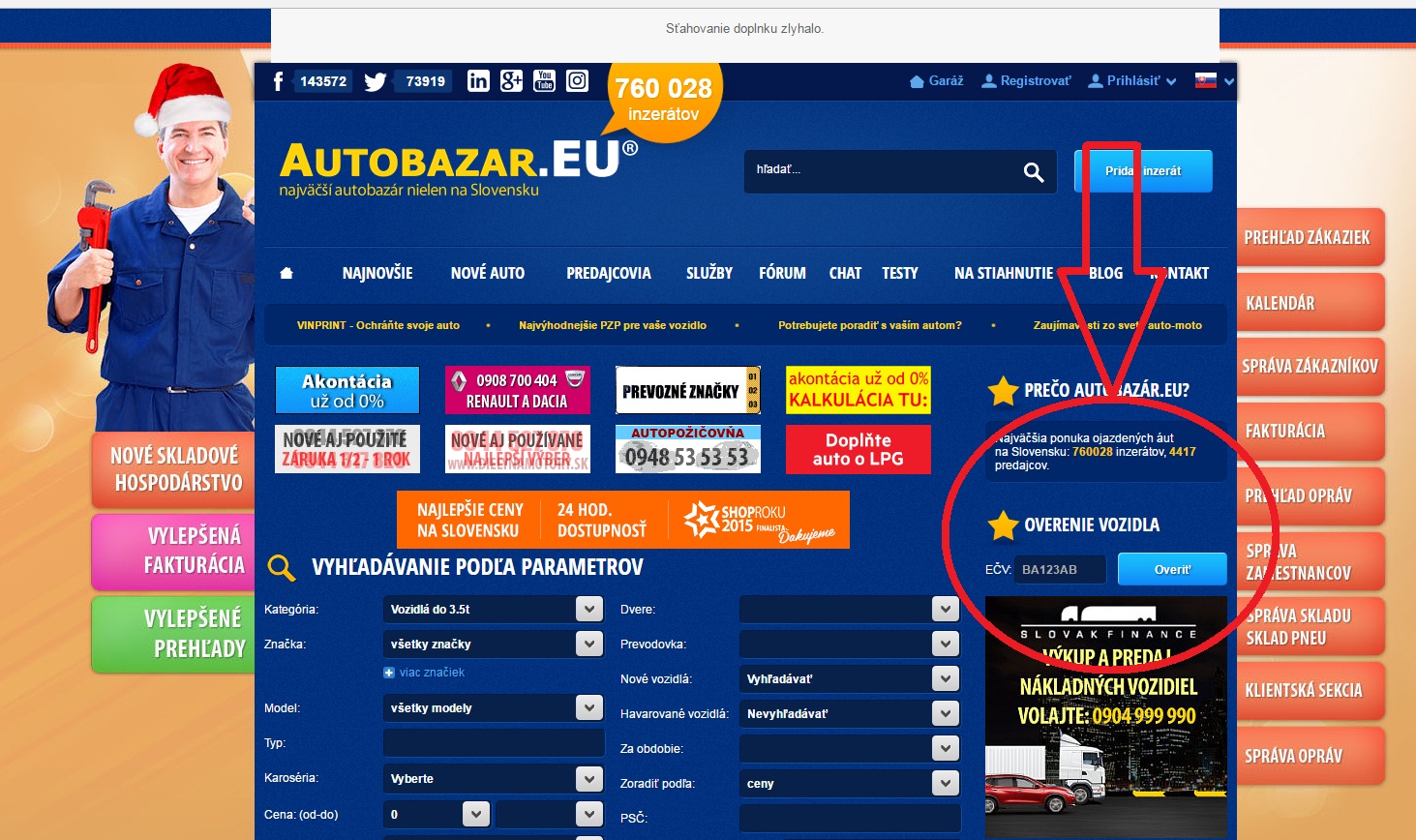Open the Autopožičovňa 0948 53 53 53 banner
The height and width of the screenshot is (840, 1416).
click(x=688, y=449)
